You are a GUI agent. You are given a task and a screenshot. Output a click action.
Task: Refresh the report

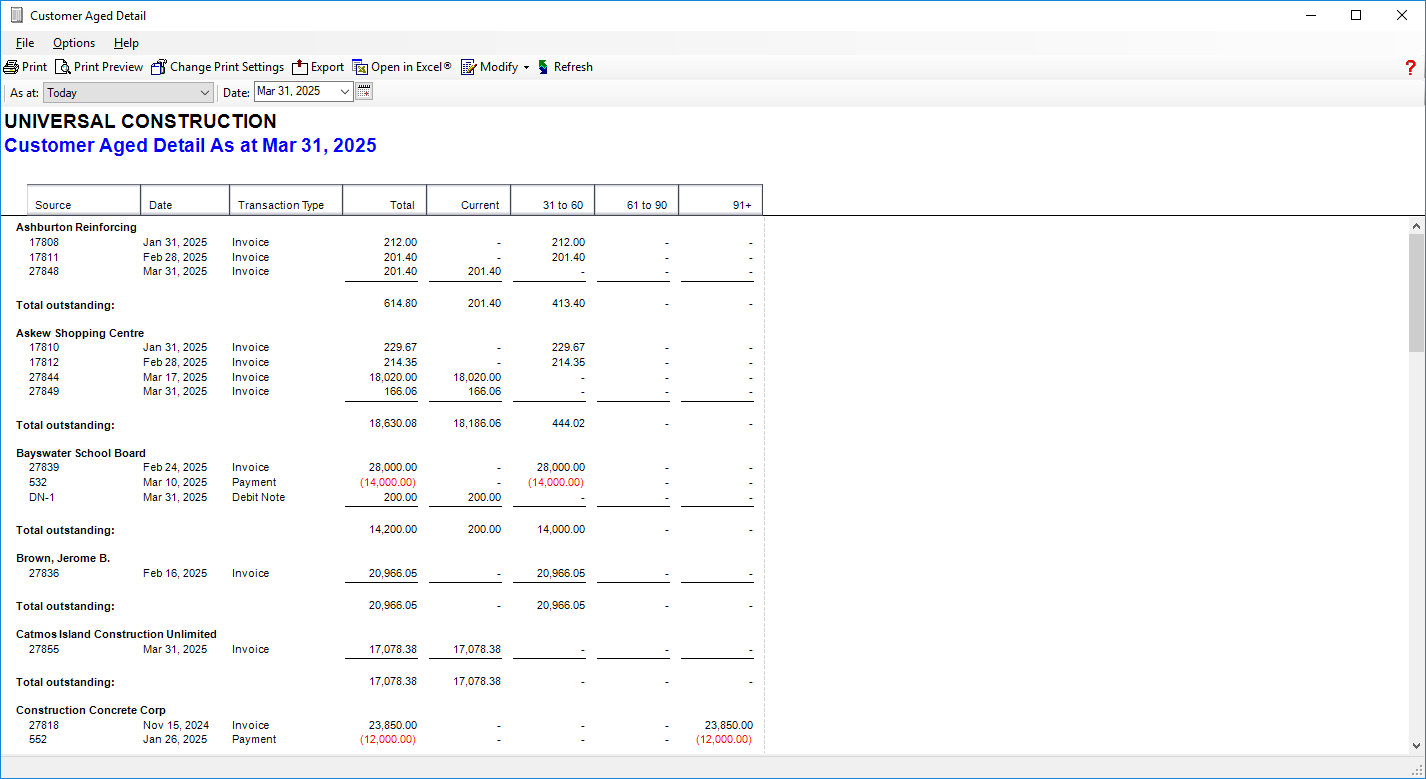point(565,67)
